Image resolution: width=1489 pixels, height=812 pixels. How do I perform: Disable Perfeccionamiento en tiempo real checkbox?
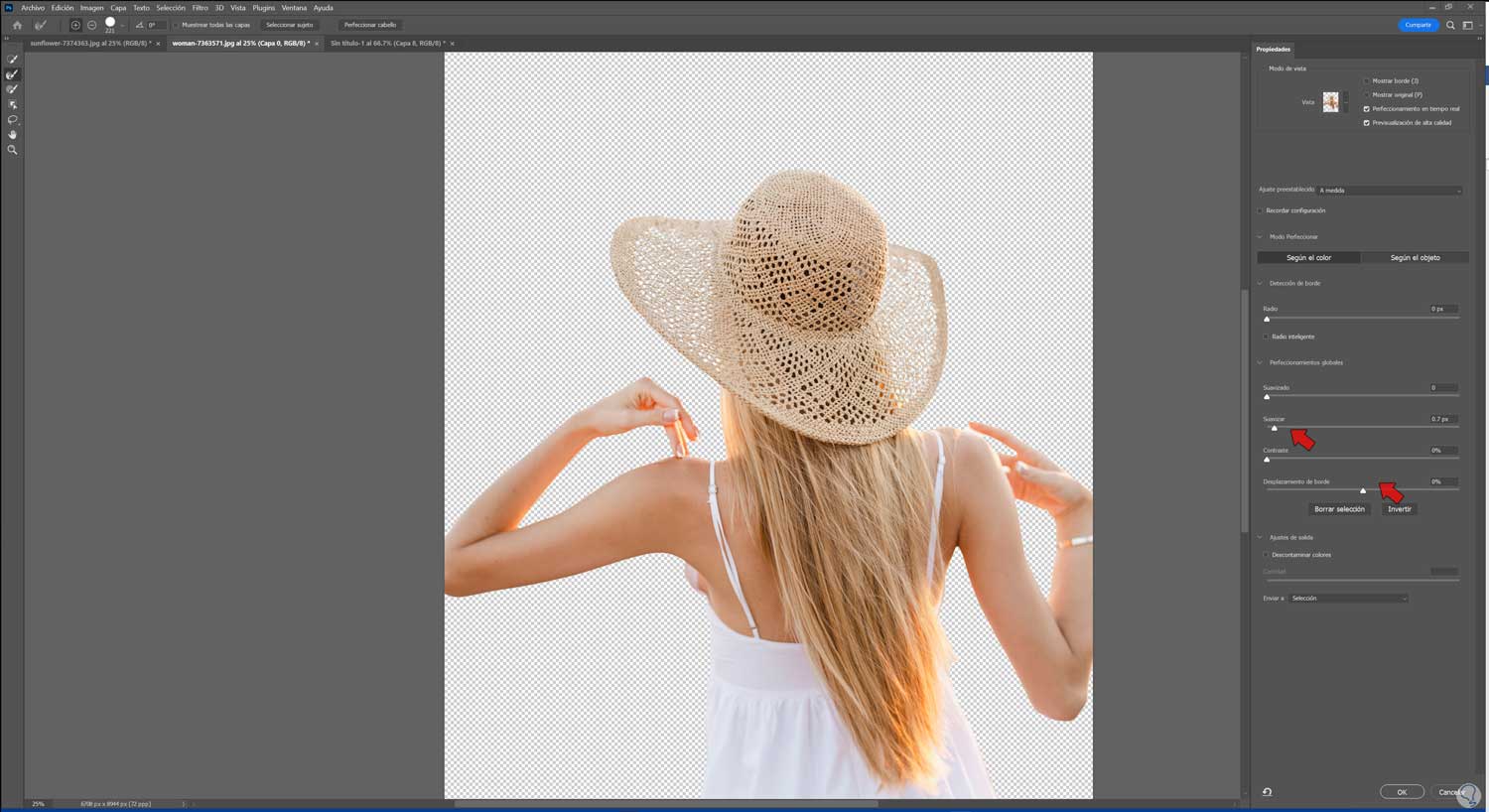click(1366, 109)
